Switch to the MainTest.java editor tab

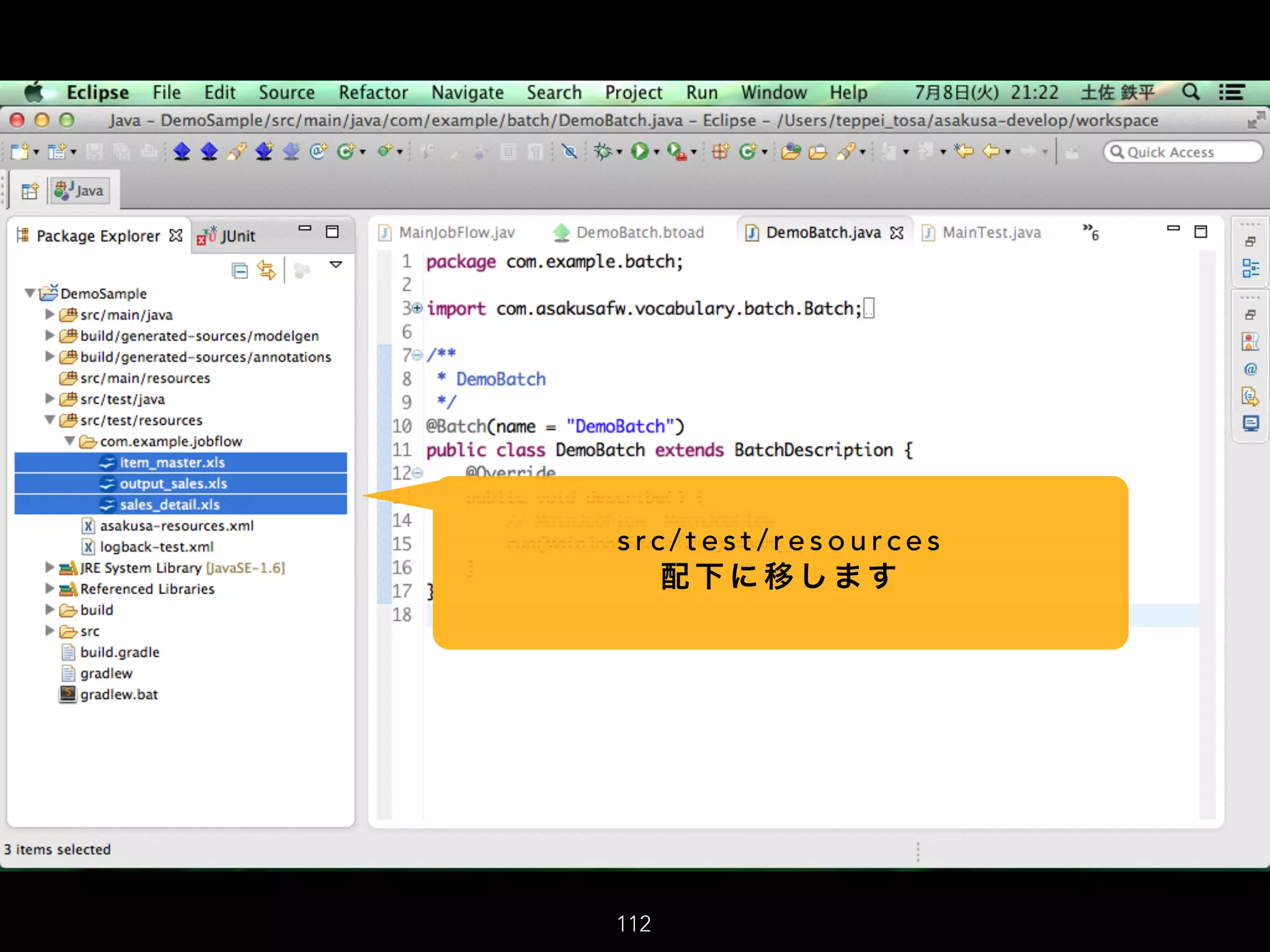(990, 232)
